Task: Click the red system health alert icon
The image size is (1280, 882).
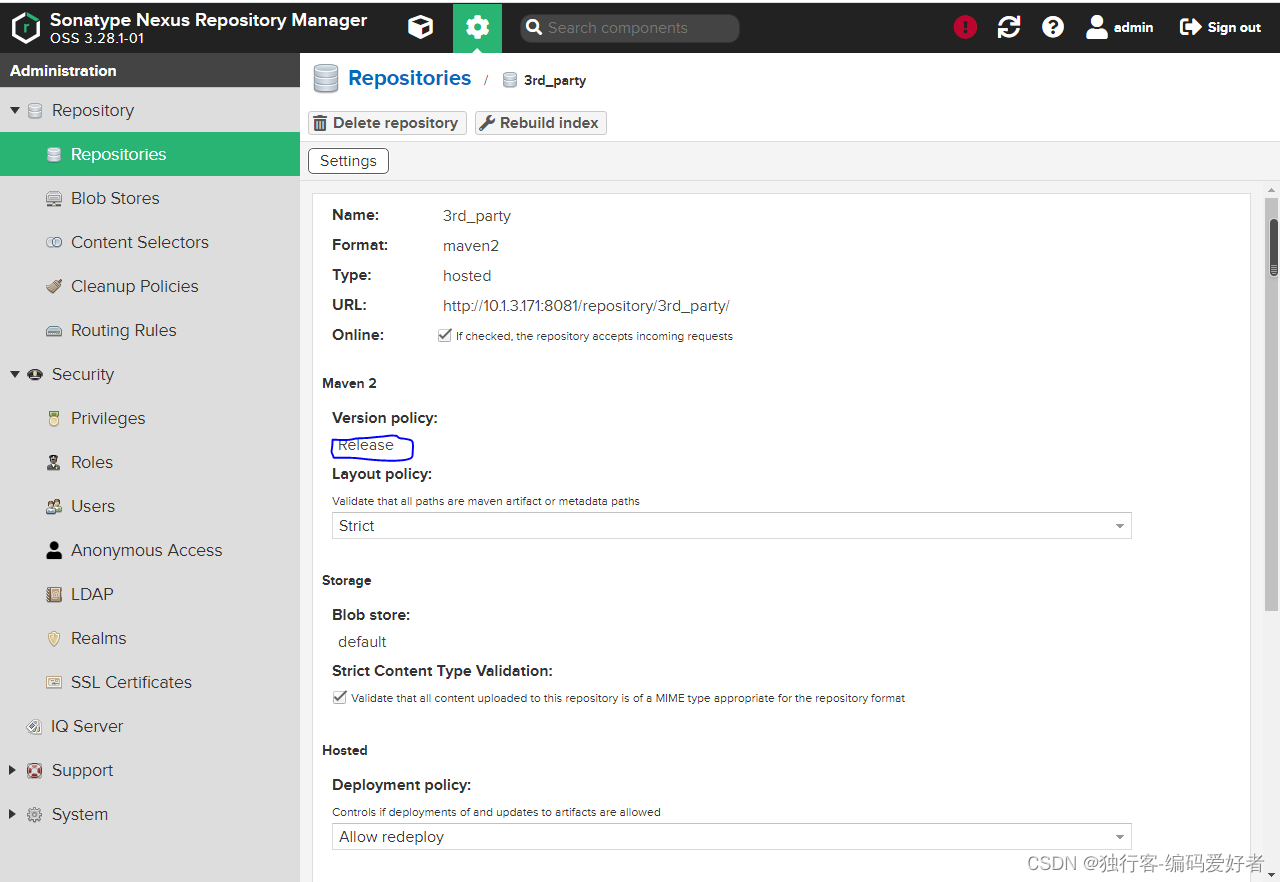Action: tap(964, 27)
